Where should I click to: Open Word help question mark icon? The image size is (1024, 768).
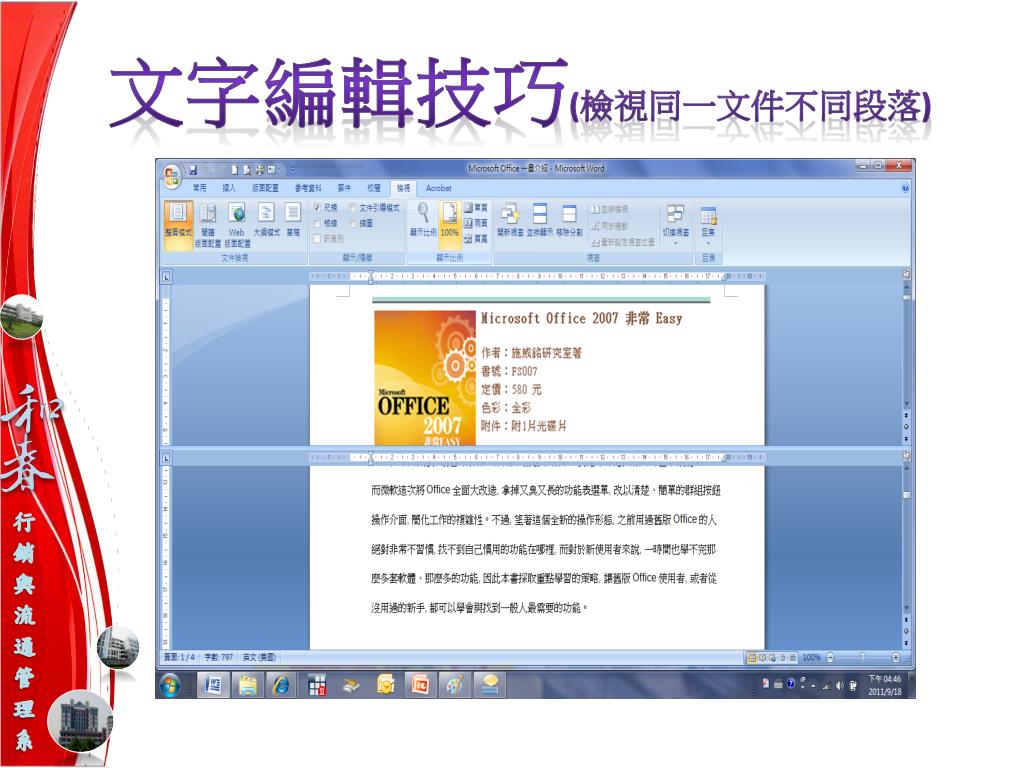(905, 188)
